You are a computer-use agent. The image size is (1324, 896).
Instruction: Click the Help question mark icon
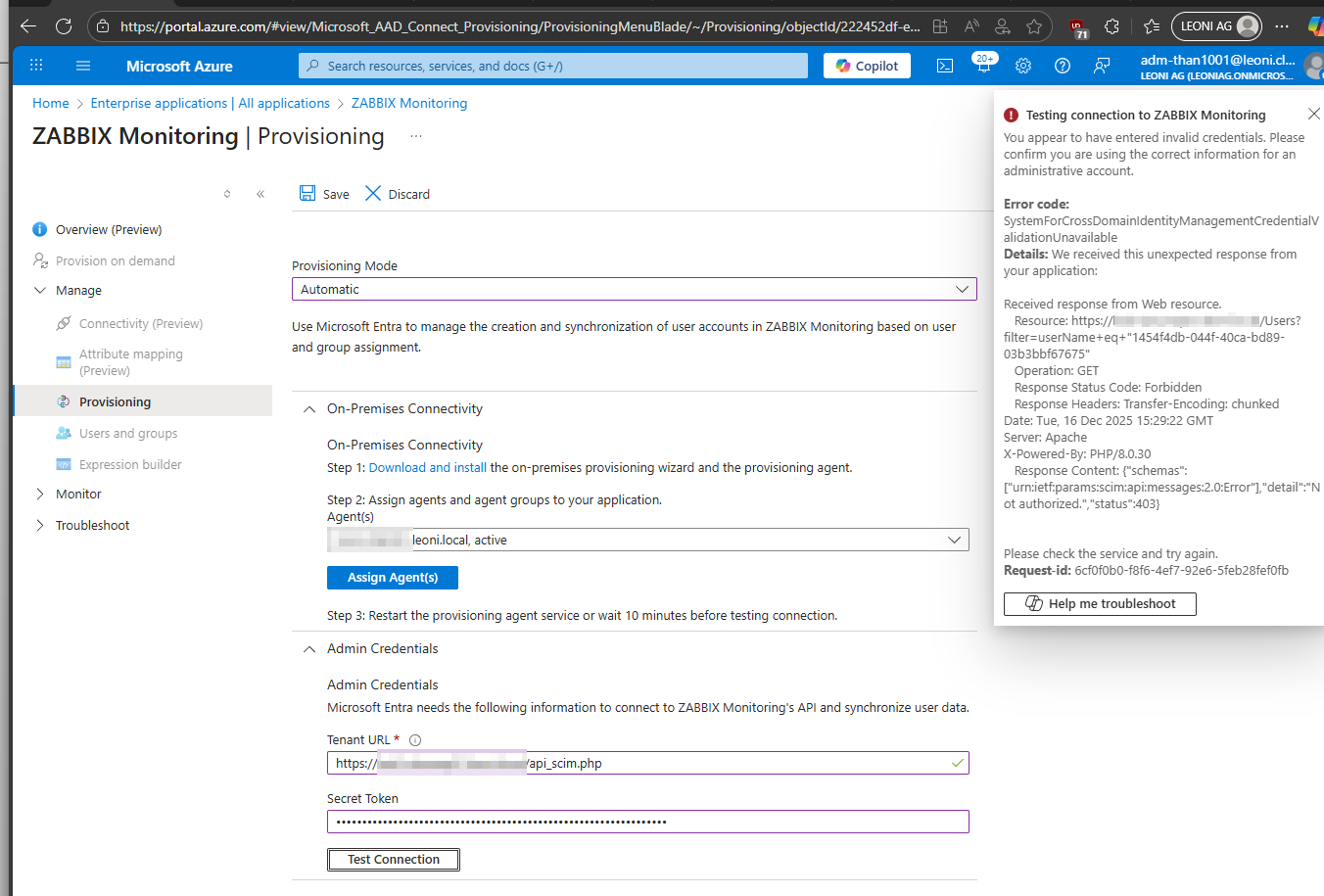click(x=1063, y=66)
